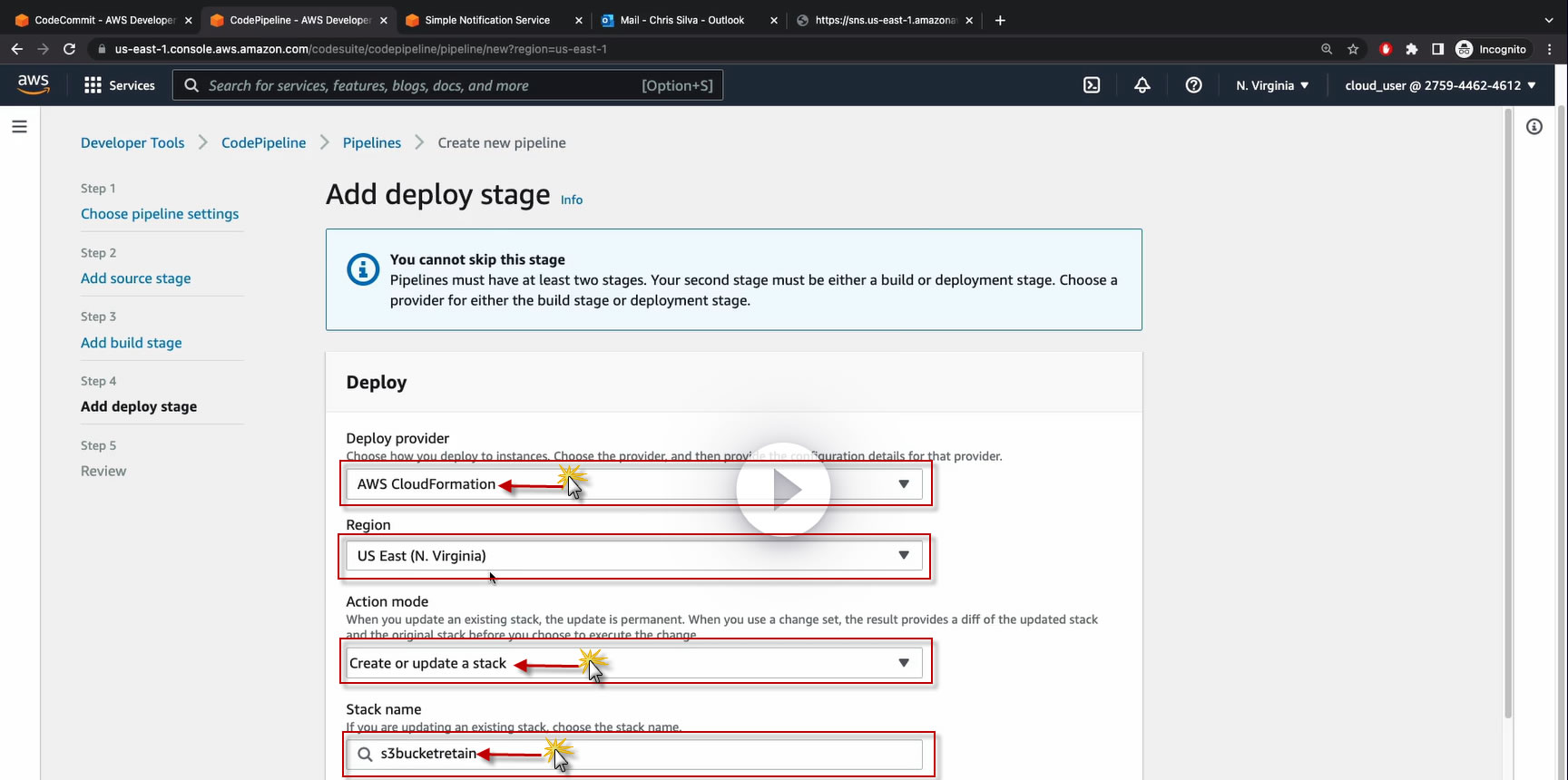This screenshot has height=780, width=1568.
Task: Open the browser zoom magnifier icon
Action: (1327, 49)
